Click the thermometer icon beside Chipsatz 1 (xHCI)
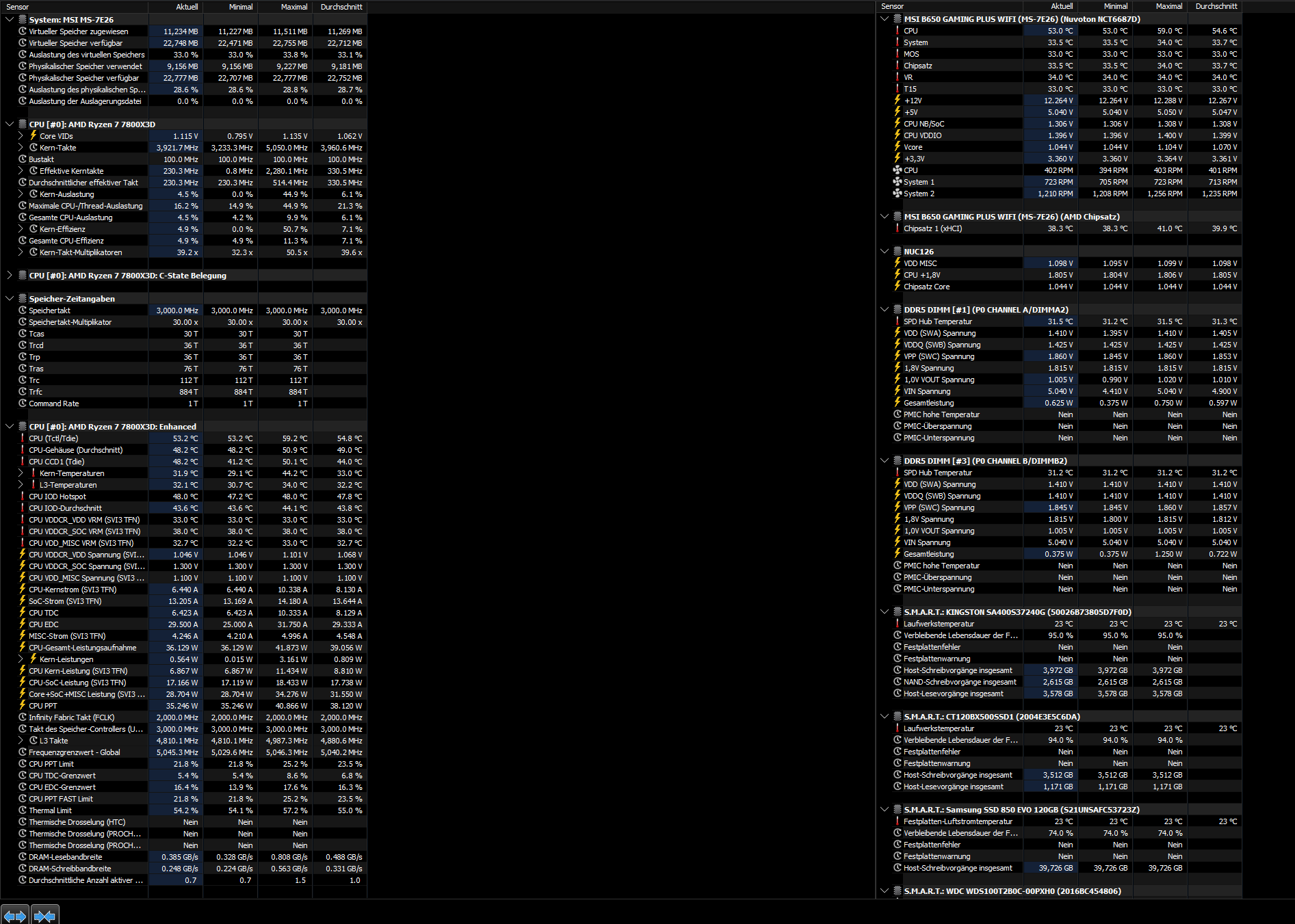Image resolution: width=1295 pixels, height=924 pixels. coord(898,228)
